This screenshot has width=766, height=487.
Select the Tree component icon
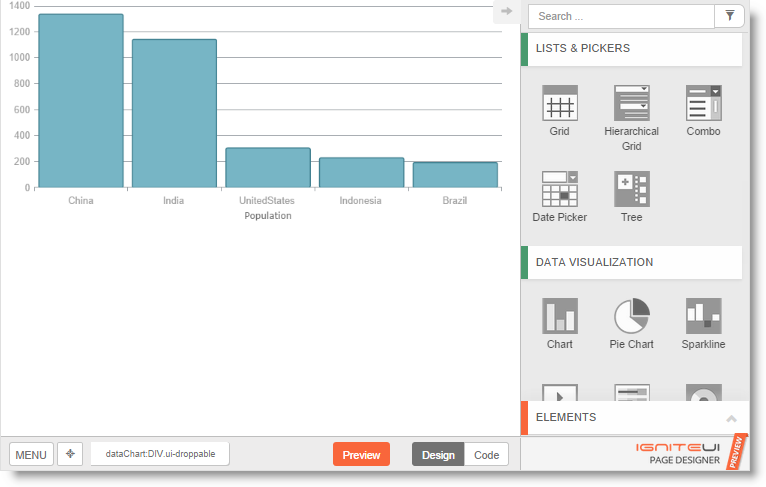coord(631,189)
